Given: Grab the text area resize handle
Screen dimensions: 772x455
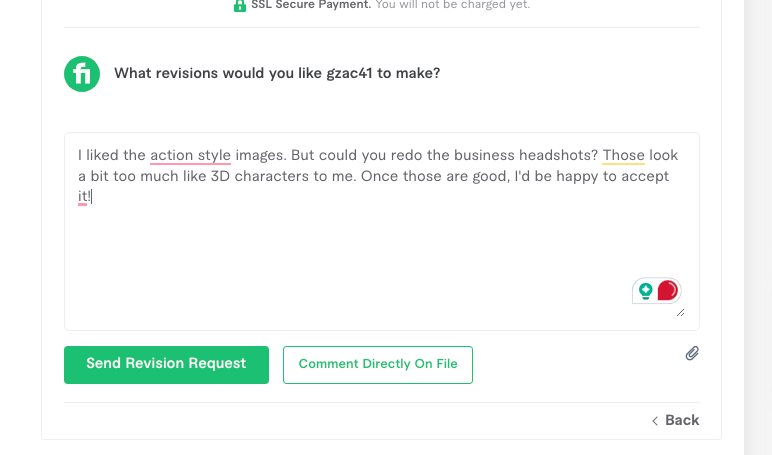Looking at the screenshot, I should [681, 312].
